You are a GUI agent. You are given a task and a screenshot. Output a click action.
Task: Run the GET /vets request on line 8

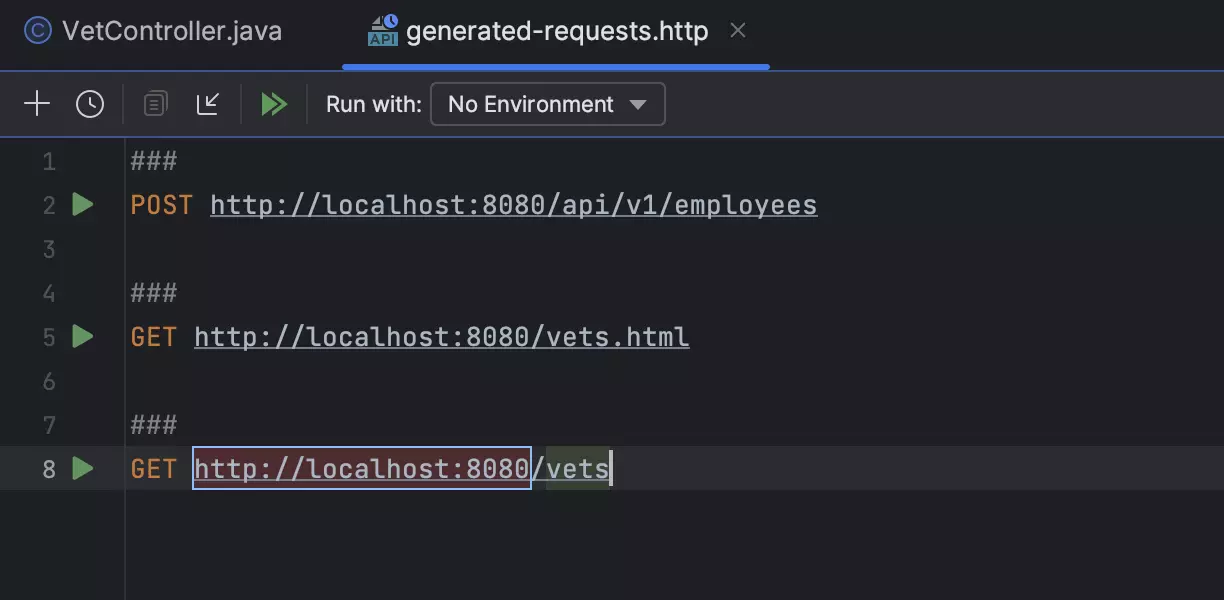pos(83,468)
